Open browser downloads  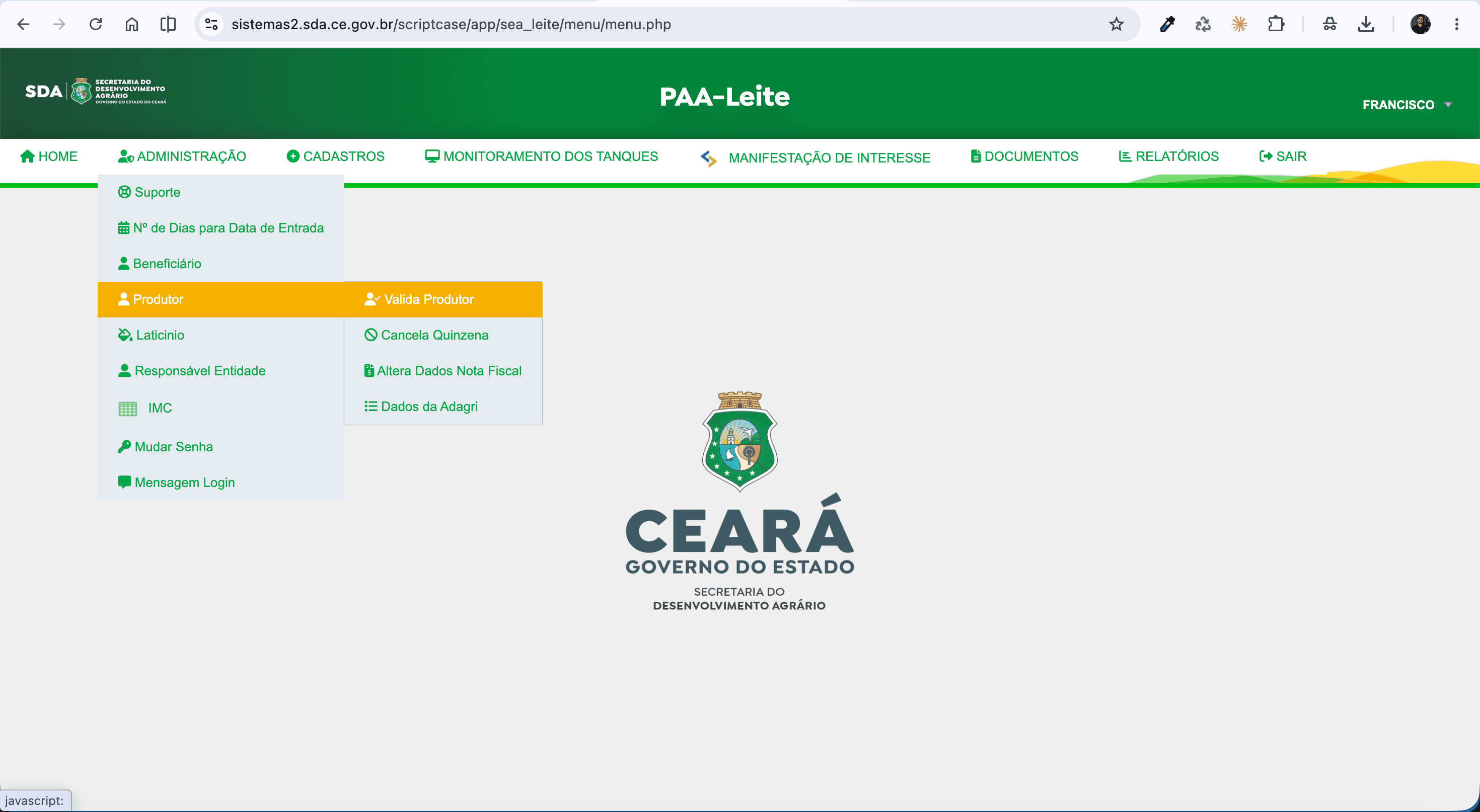click(x=1366, y=24)
